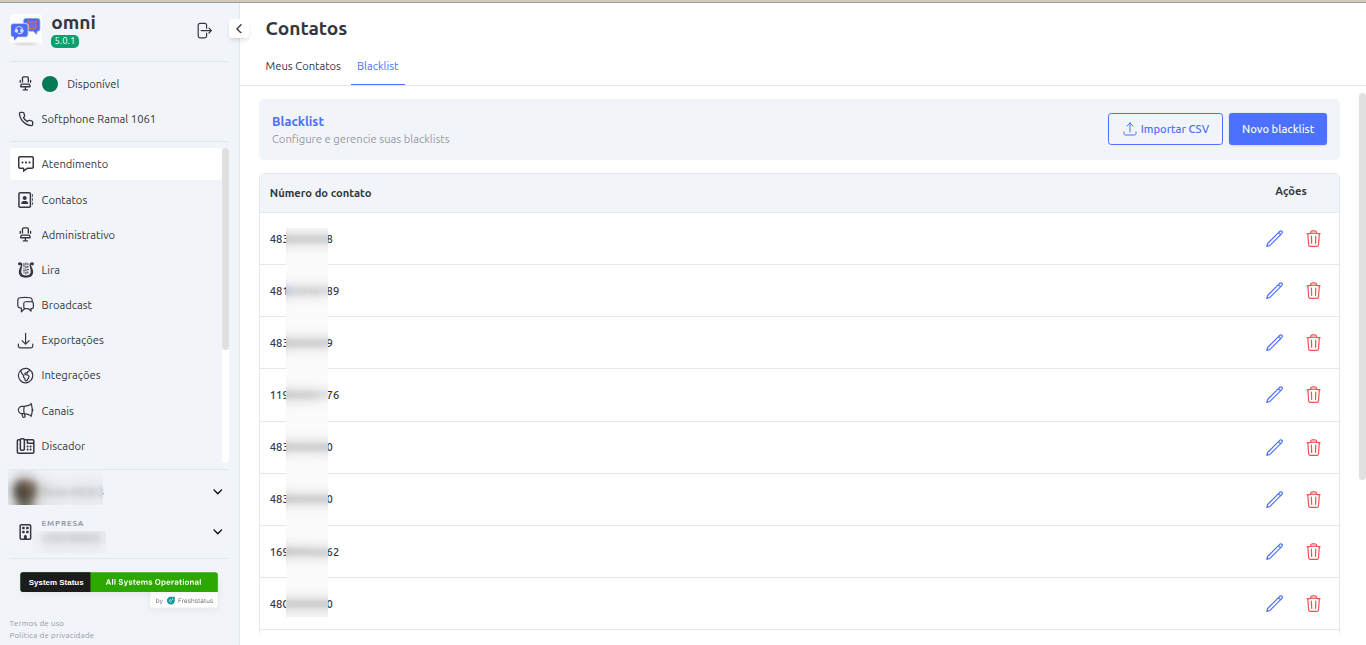
Task: Click the green Disponível status indicator
Action: click(50, 84)
